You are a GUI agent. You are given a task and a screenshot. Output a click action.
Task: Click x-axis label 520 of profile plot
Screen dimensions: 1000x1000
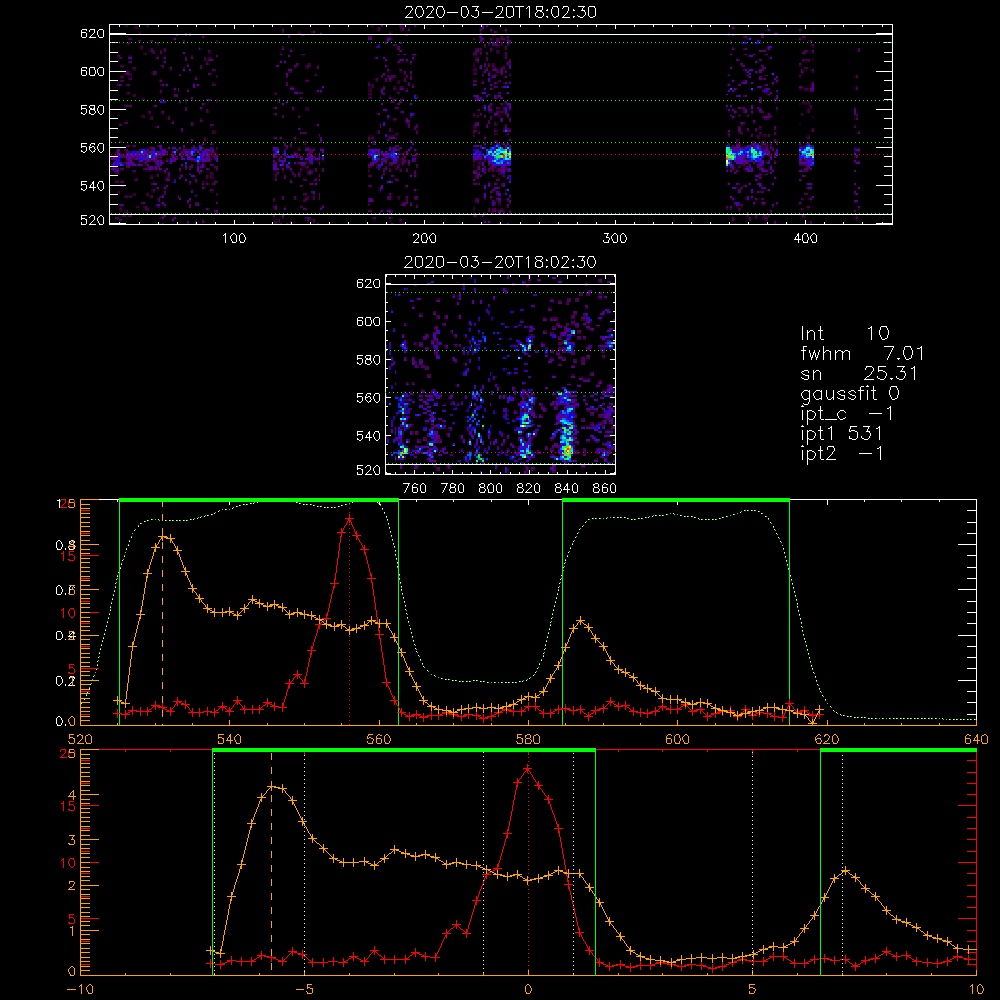coord(80,739)
